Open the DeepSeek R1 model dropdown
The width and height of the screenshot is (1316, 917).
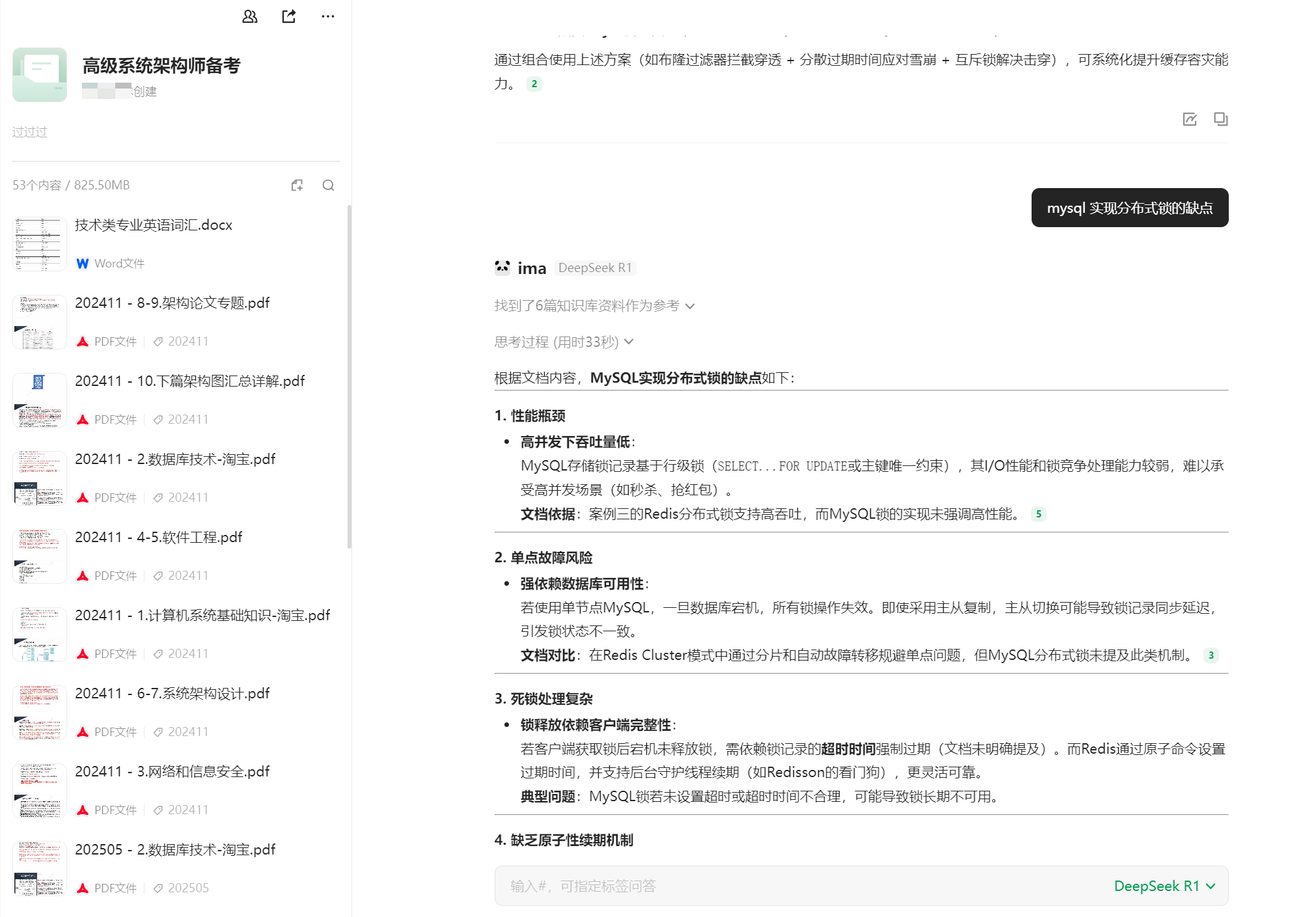(1164, 886)
